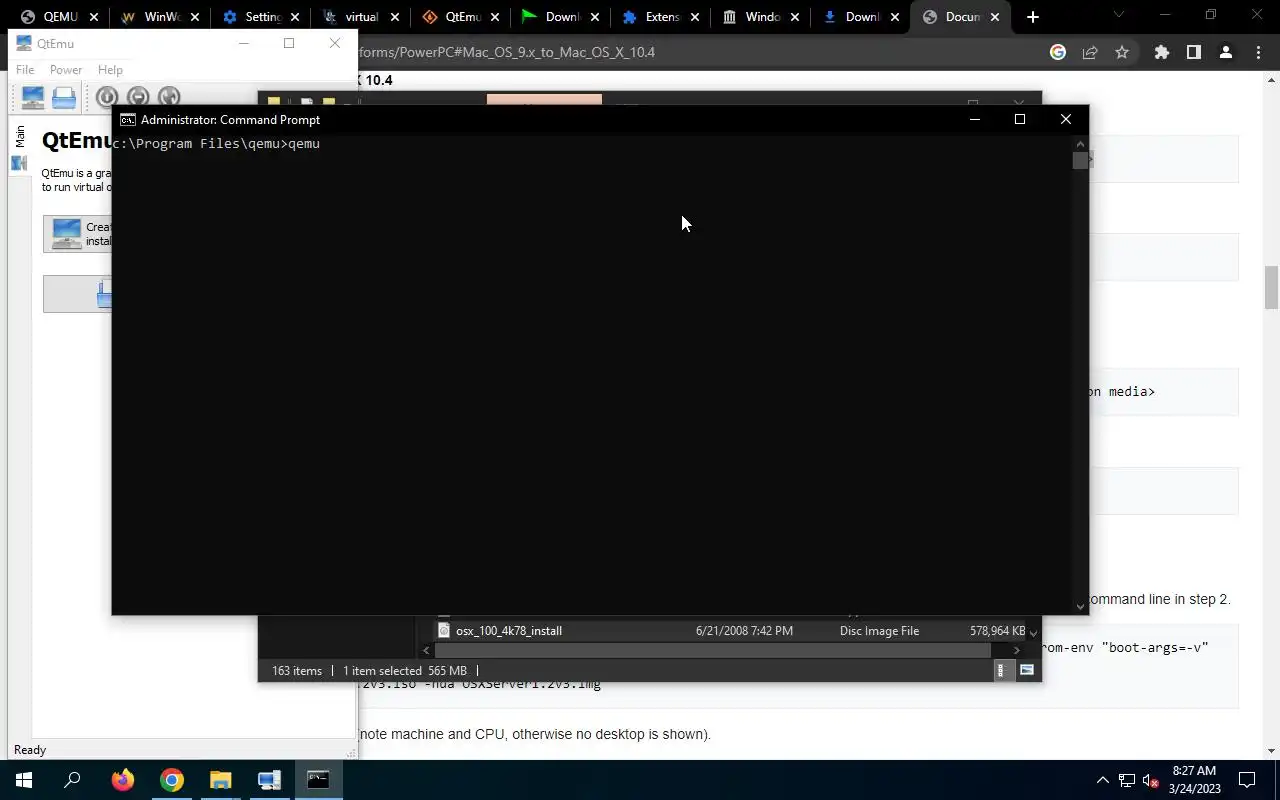Switch to the WinWorld browser tab
The height and width of the screenshot is (800, 1280).
(160, 17)
